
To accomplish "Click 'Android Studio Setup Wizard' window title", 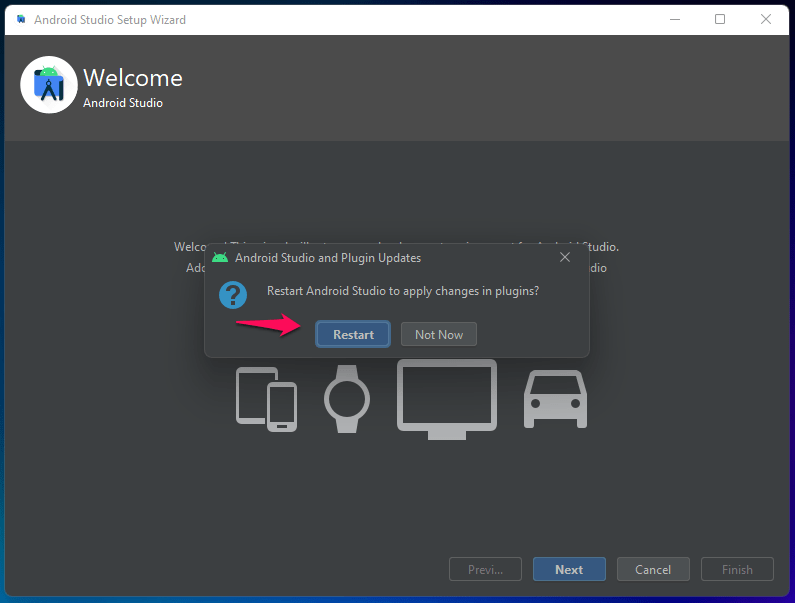I will pos(110,20).
